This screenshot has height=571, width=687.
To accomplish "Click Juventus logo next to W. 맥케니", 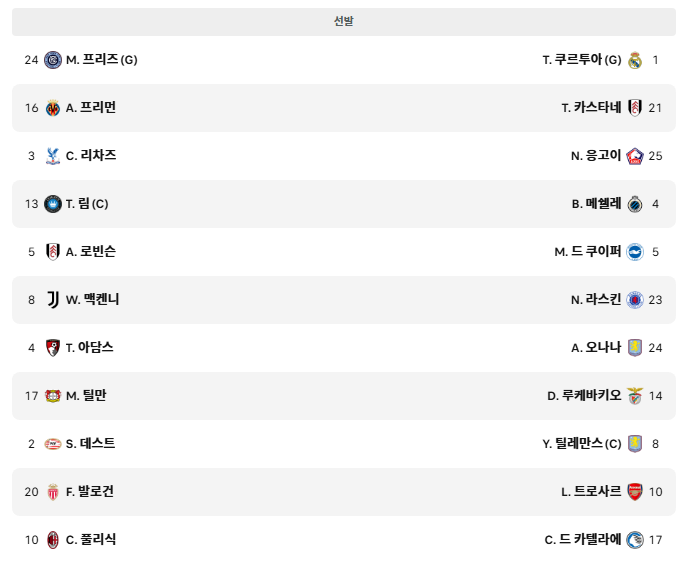I will [x=53, y=300].
